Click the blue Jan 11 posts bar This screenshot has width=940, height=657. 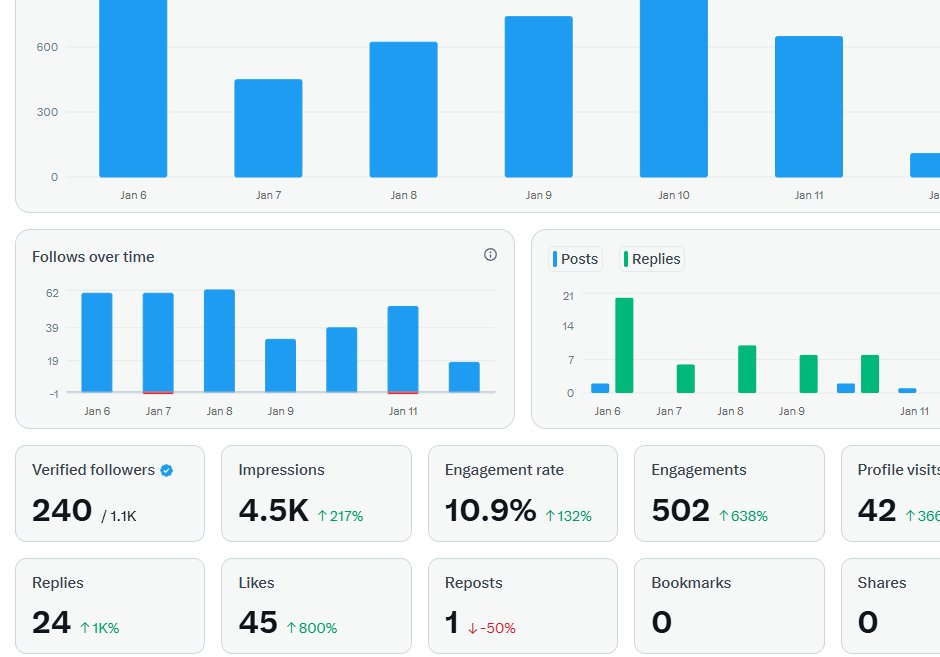coord(907,391)
